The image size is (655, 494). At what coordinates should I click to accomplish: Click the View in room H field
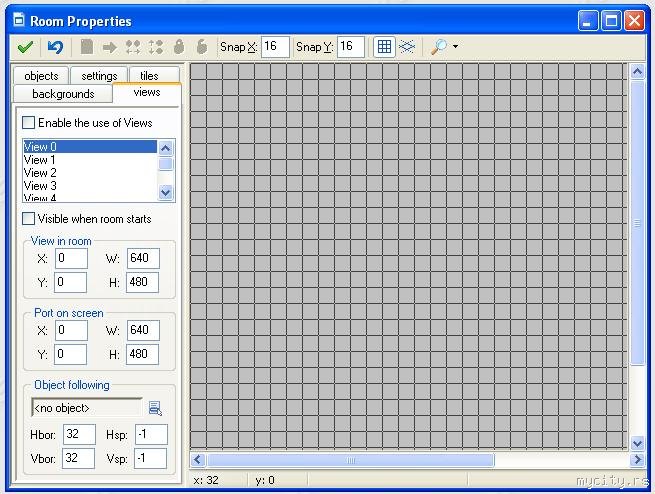click(142, 282)
